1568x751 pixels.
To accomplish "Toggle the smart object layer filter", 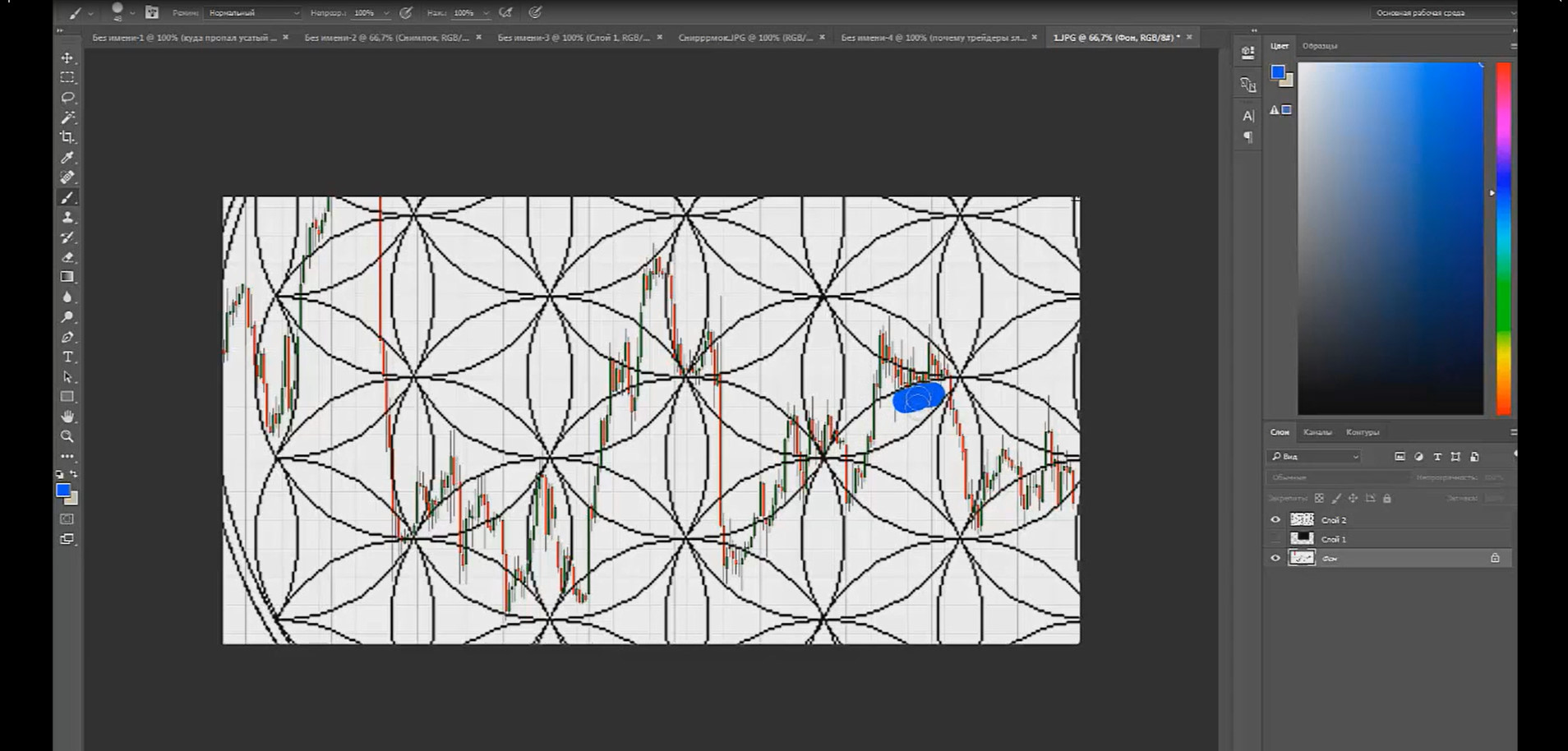I will (1474, 457).
